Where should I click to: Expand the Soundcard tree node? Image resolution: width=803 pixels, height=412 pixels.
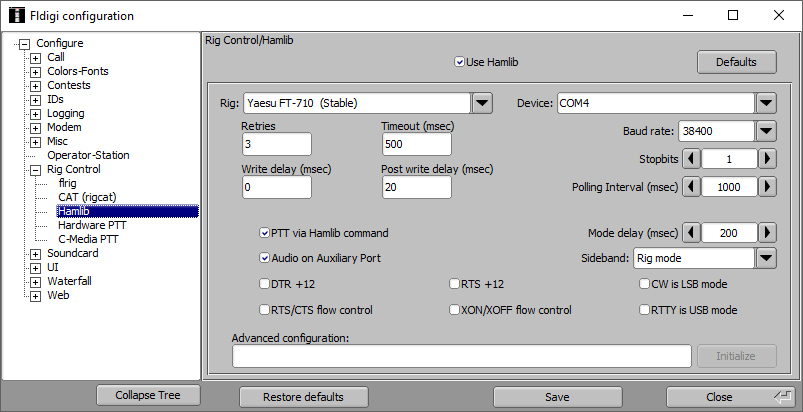tap(35, 254)
